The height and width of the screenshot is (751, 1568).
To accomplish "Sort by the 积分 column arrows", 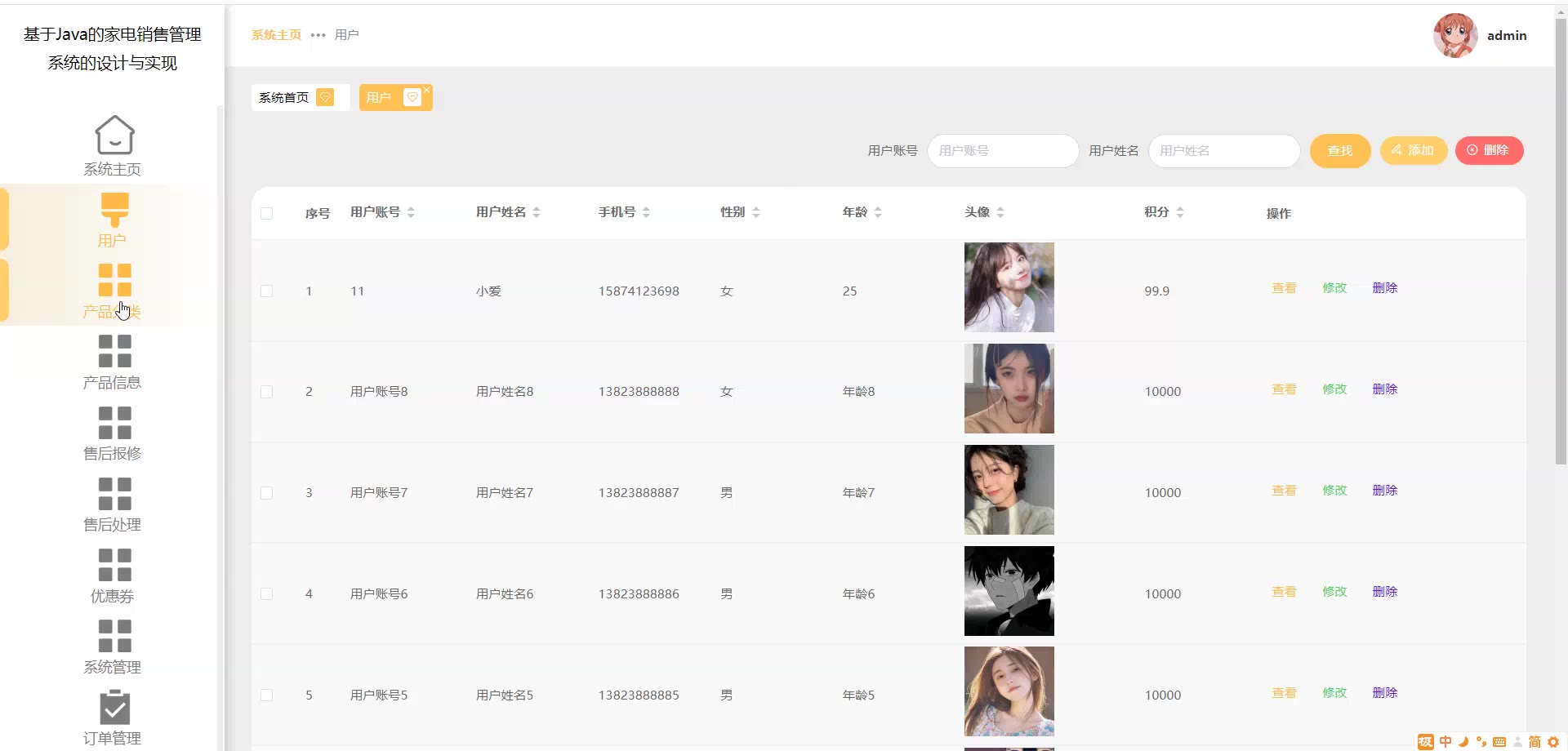I will (x=1180, y=212).
